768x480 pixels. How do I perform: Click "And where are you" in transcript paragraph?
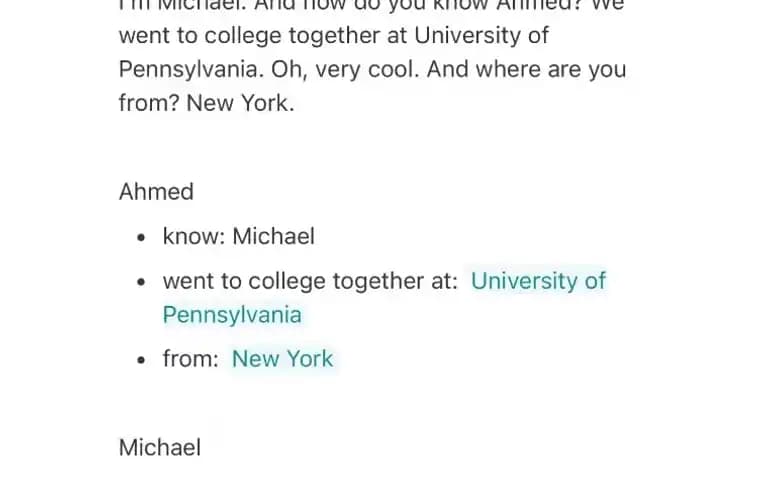pos(527,69)
